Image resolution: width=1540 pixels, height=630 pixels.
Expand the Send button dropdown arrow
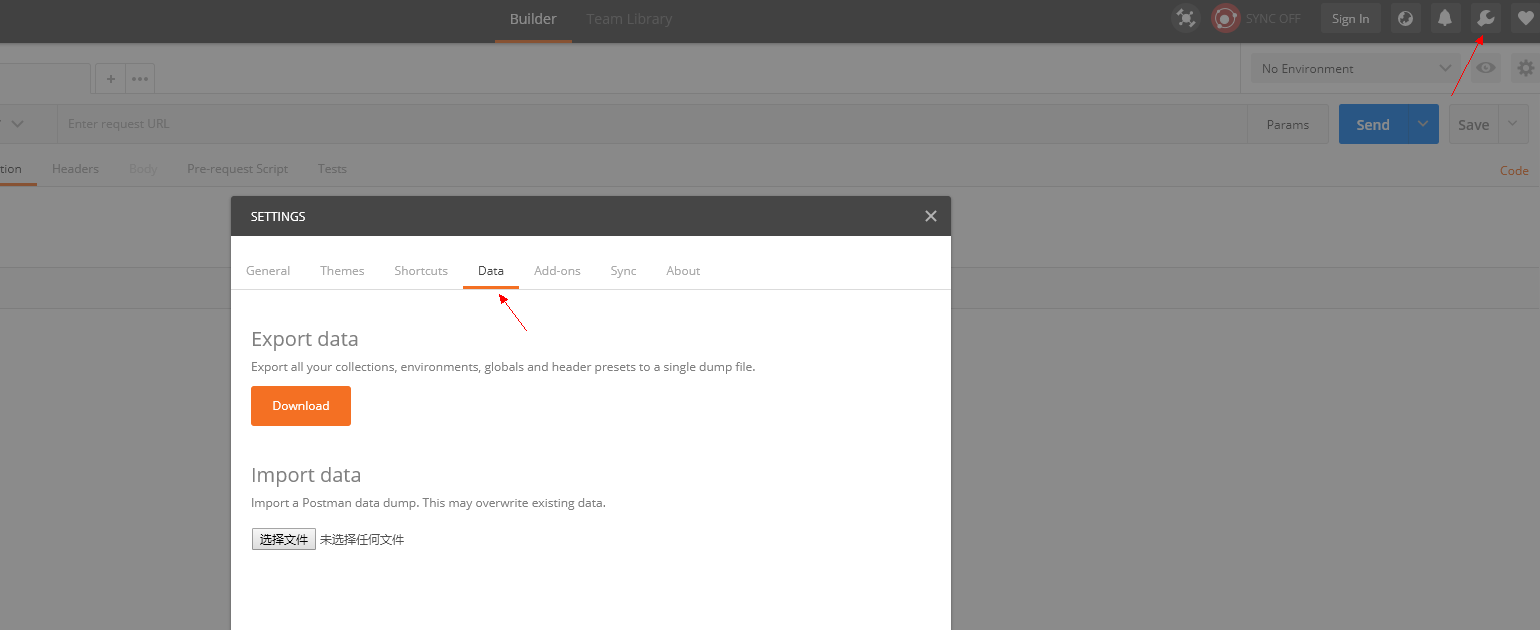tap(1423, 124)
